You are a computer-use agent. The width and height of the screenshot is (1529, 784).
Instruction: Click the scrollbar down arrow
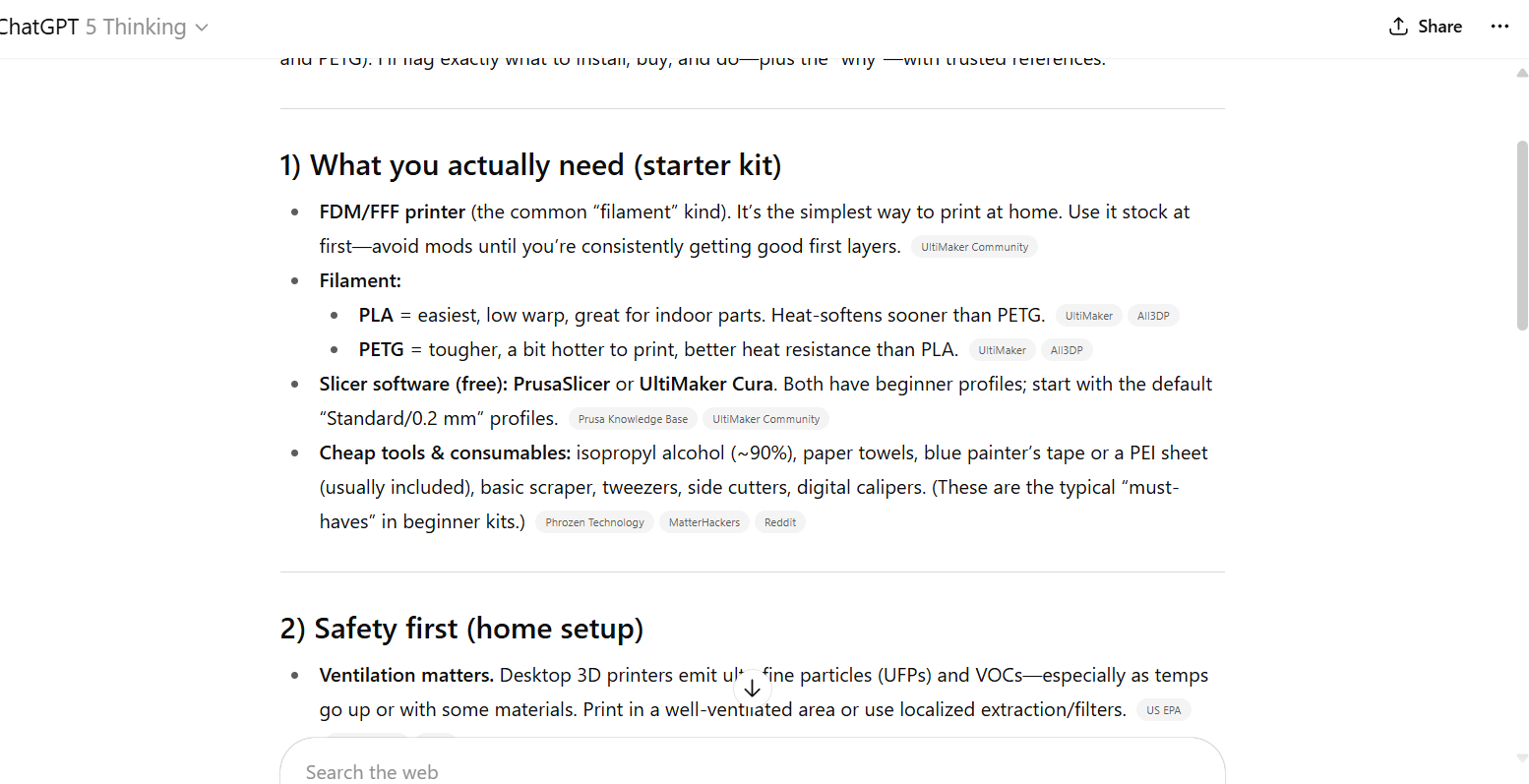(1522, 758)
